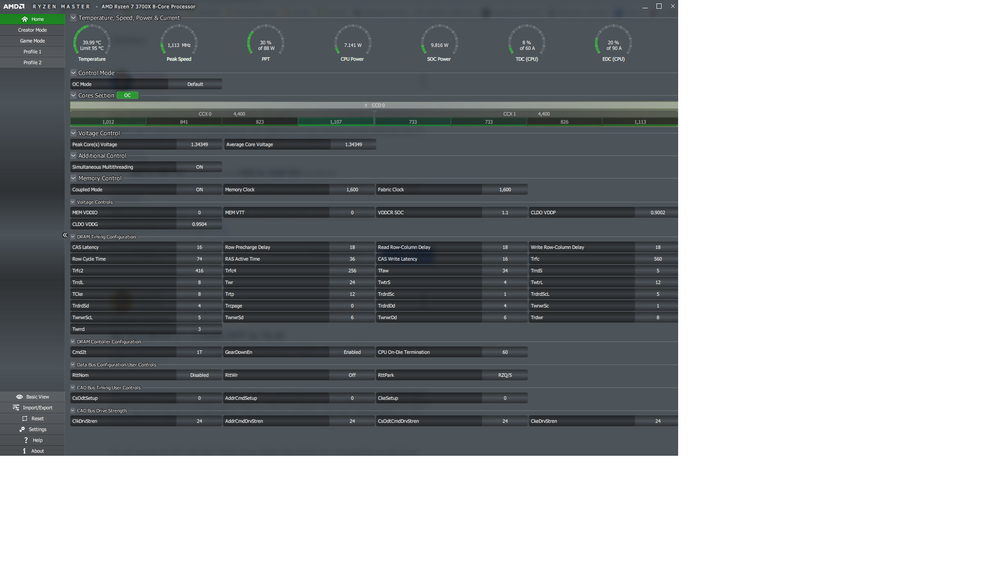The image size is (999, 562).
Task: Select core bar showing 826
Action: [564, 122]
